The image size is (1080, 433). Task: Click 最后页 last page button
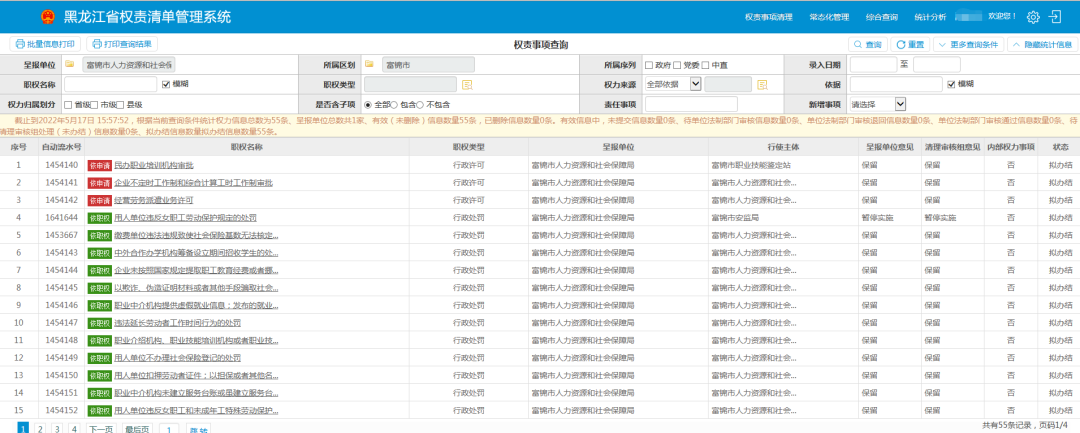coord(136,428)
